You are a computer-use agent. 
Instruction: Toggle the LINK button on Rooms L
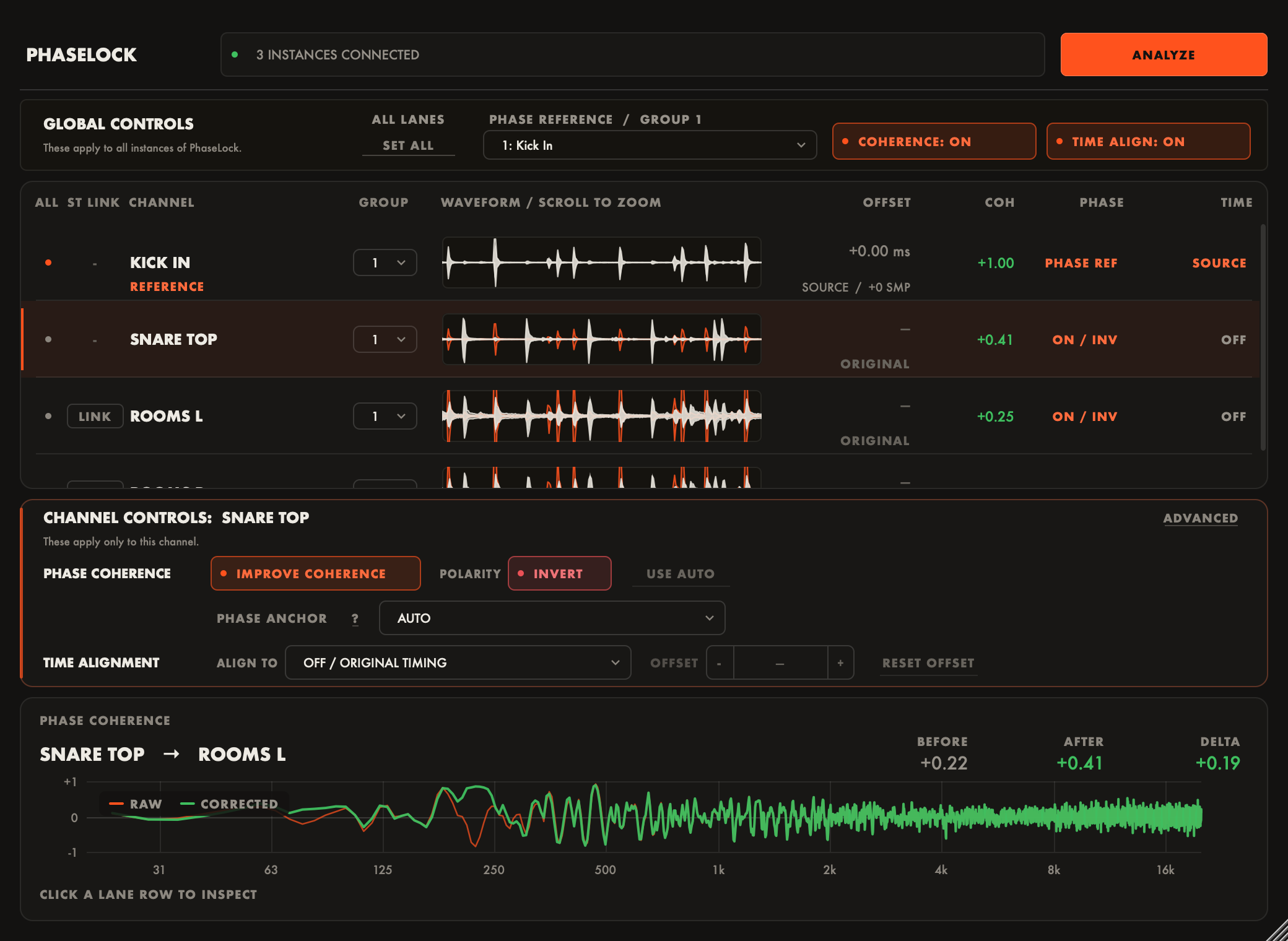(95, 416)
